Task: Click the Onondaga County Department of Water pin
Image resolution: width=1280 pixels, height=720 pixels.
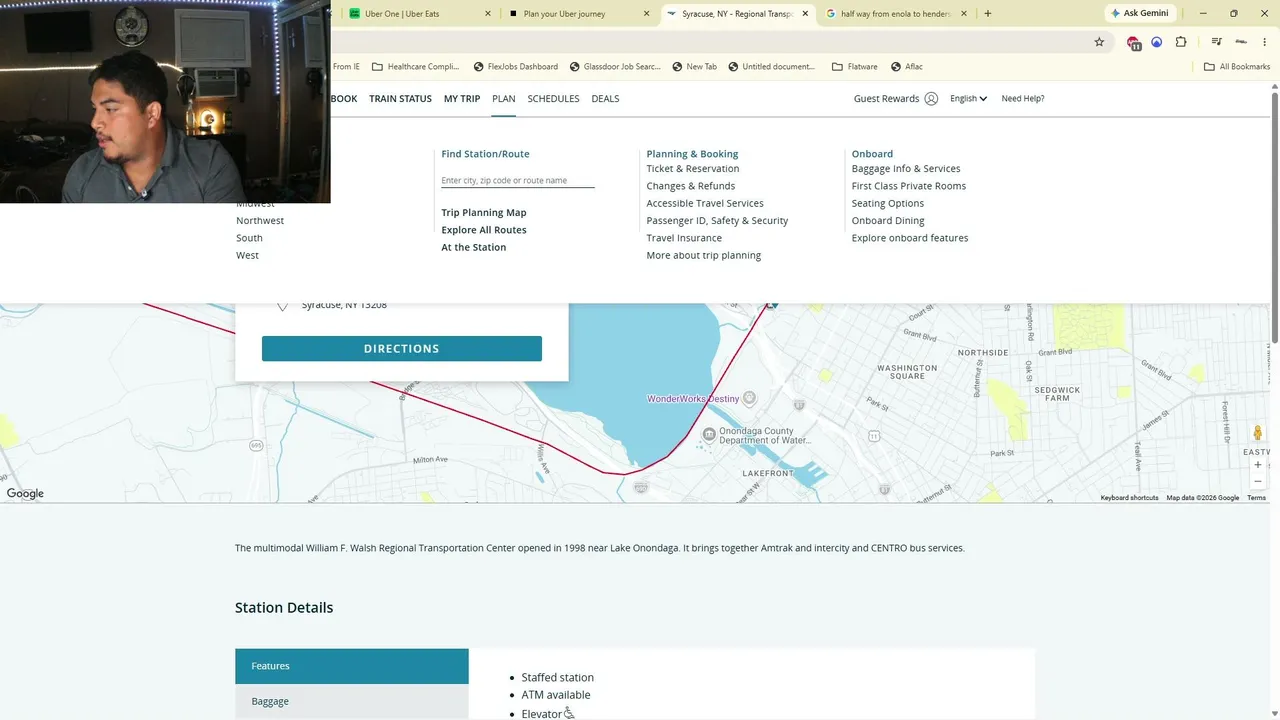Action: [x=709, y=434]
